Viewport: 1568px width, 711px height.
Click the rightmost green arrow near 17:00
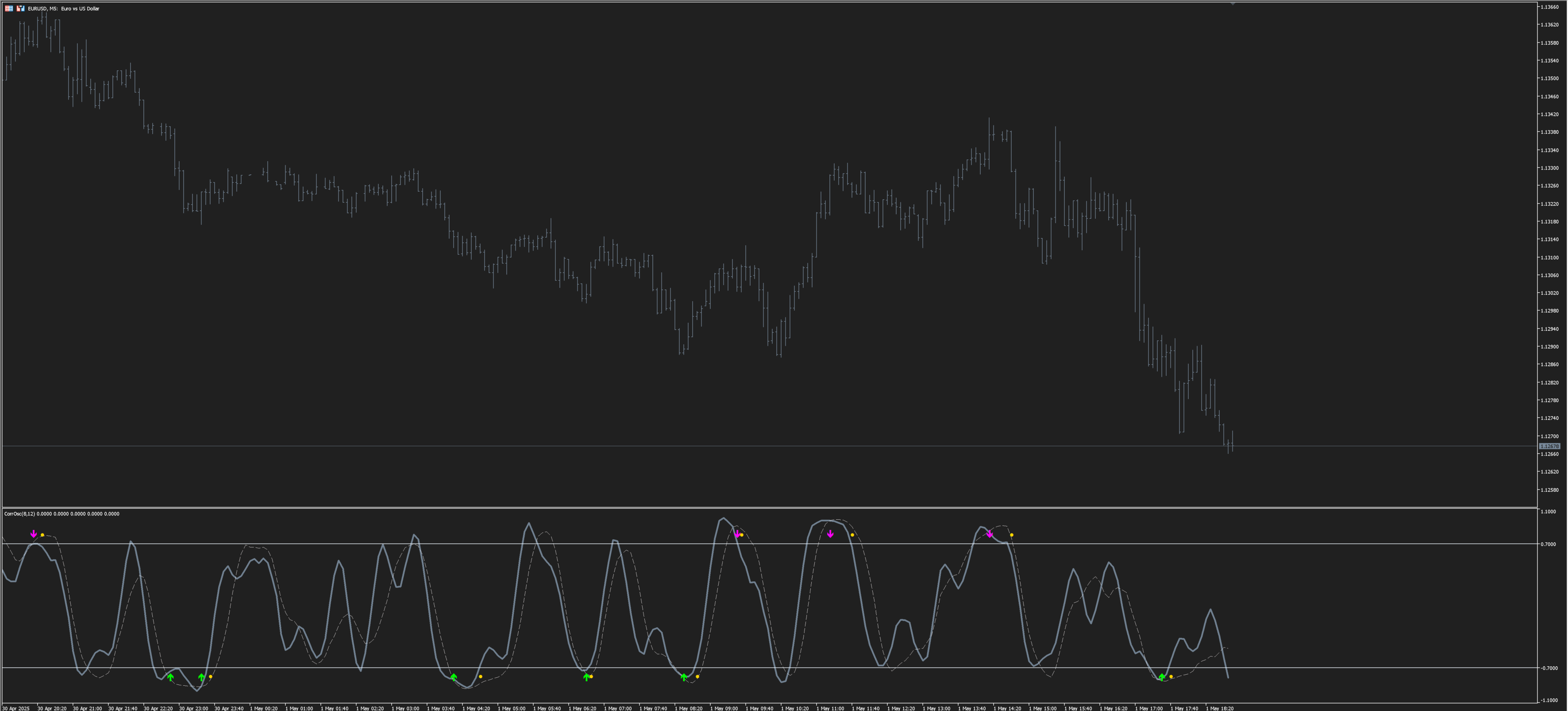pyautogui.click(x=1162, y=677)
